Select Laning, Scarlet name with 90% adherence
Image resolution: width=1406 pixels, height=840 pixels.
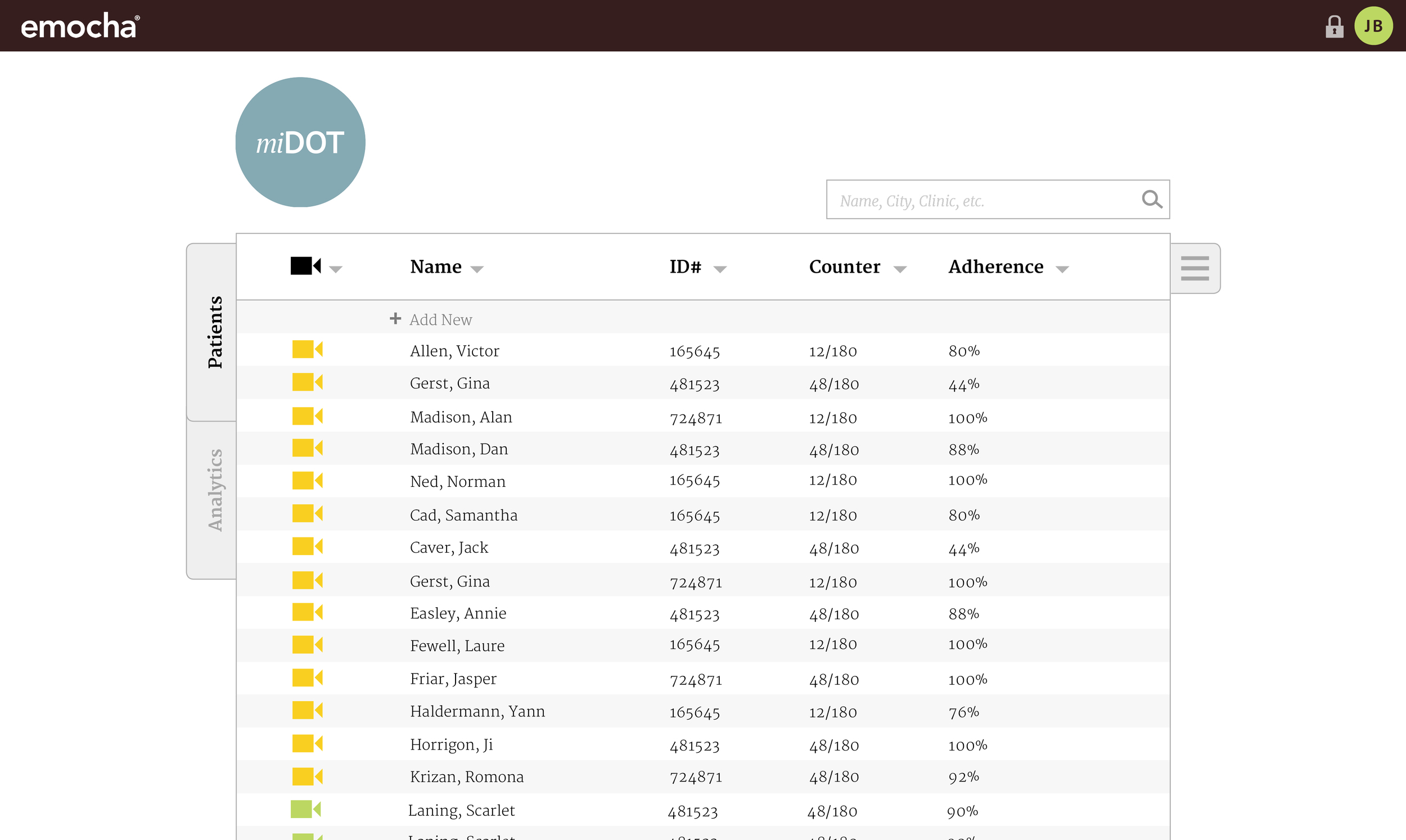(x=461, y=811)
